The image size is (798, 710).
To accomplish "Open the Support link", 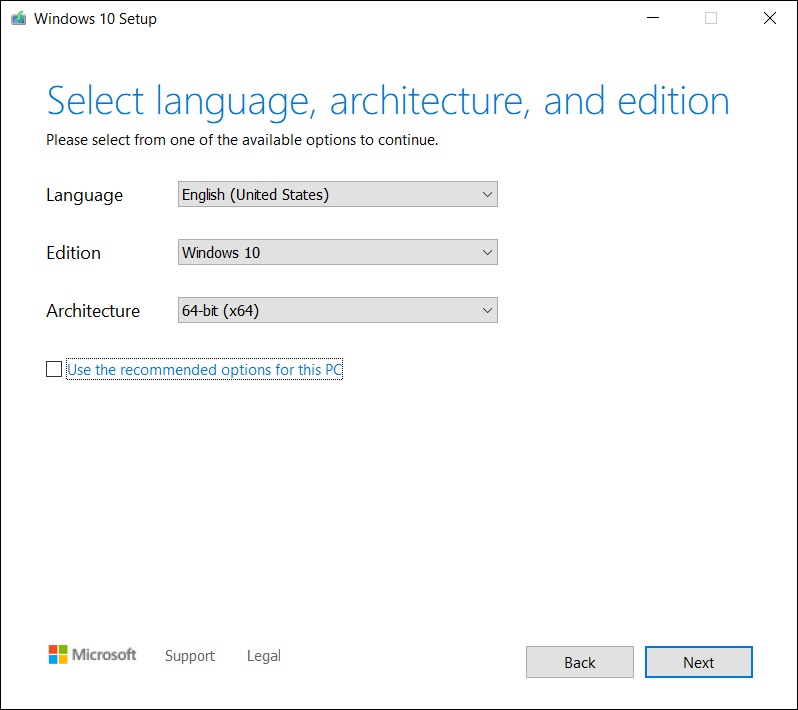I will pyautogui.click(x=190, y=656).
